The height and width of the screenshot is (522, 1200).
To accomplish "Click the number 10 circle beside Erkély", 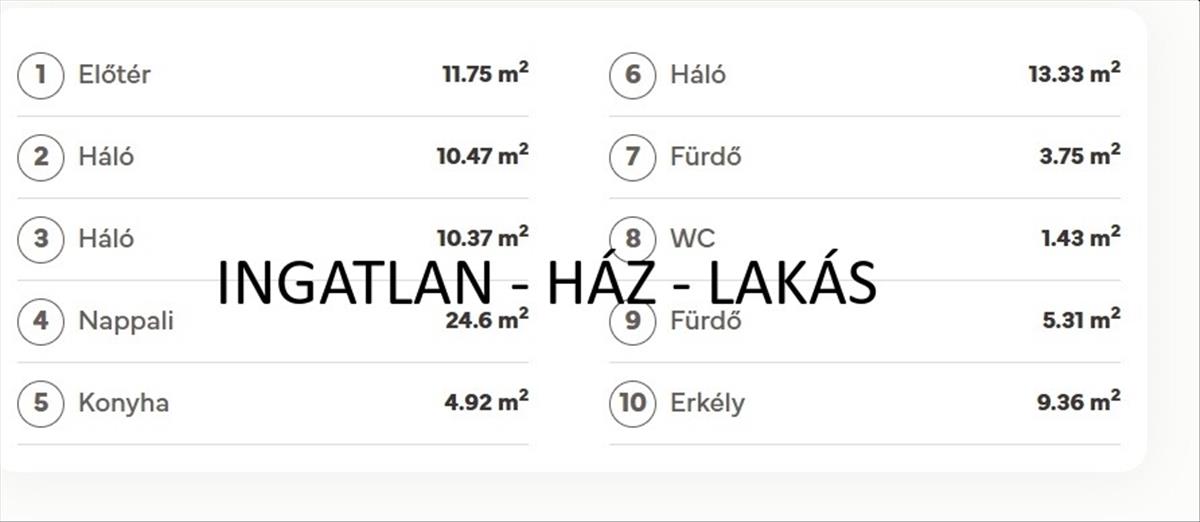I will 632,403.
